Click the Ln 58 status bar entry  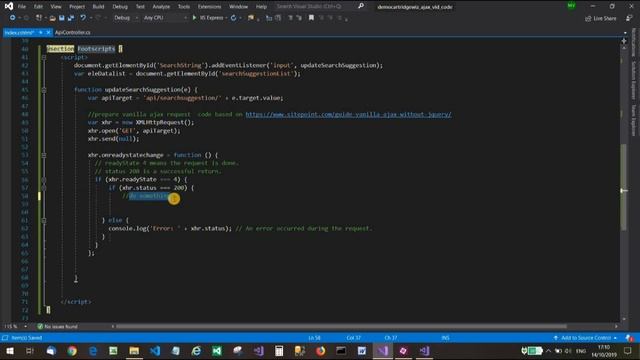click(314, 338)
